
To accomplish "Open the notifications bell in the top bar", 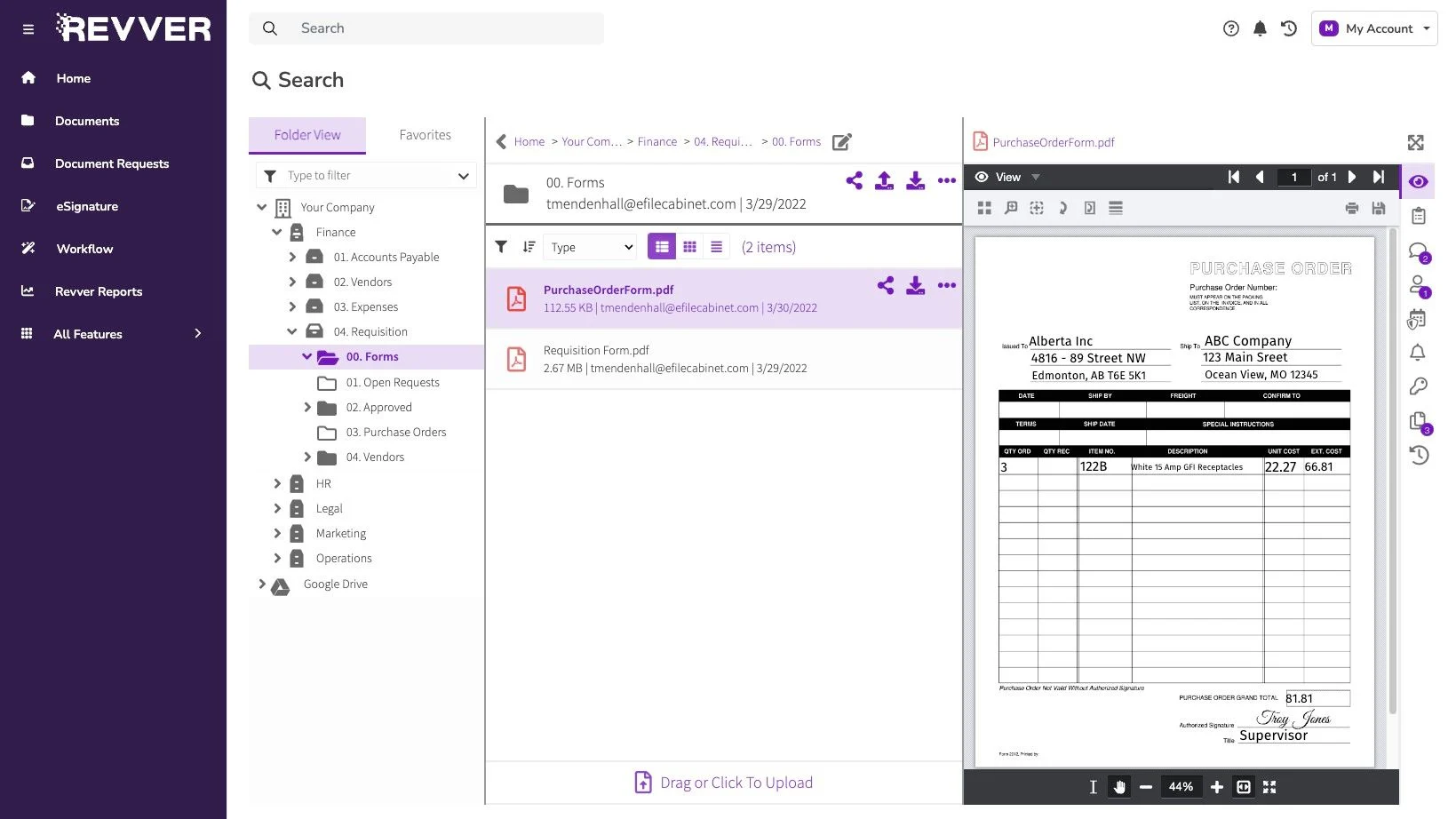I will coord(1260,28).
